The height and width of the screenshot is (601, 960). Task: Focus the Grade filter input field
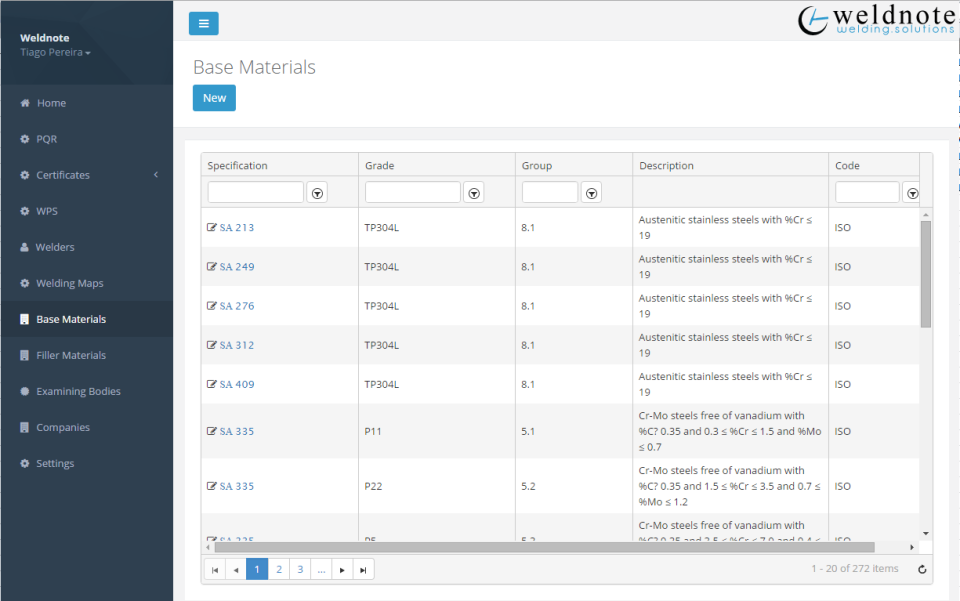coord(413,192)
